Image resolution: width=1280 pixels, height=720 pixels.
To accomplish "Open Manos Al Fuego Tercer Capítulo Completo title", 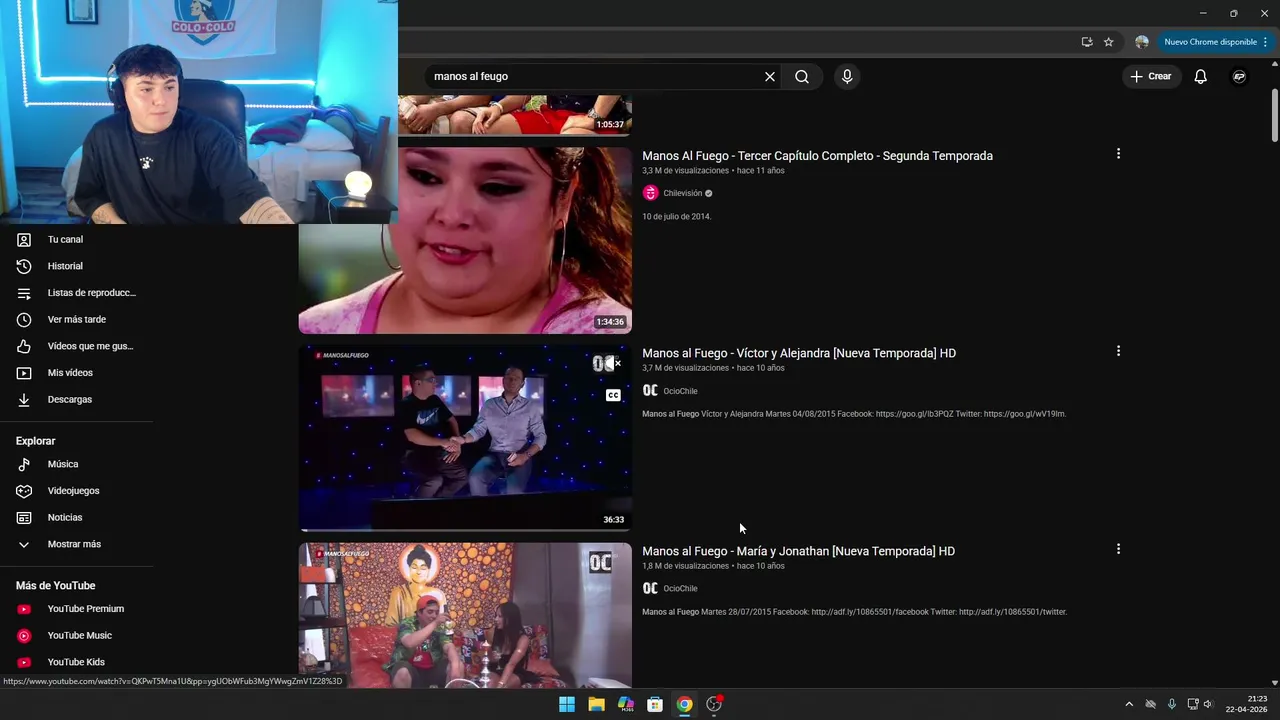I will [817, 156].
